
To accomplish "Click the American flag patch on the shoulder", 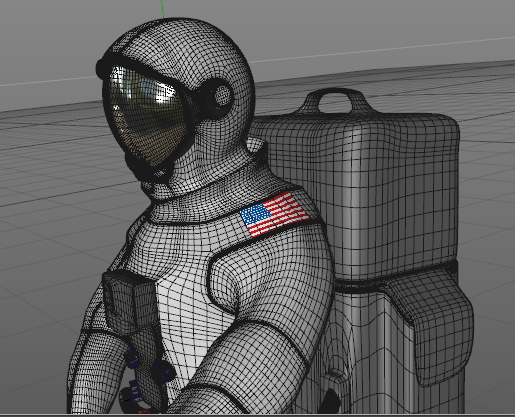I will (275, 213).
